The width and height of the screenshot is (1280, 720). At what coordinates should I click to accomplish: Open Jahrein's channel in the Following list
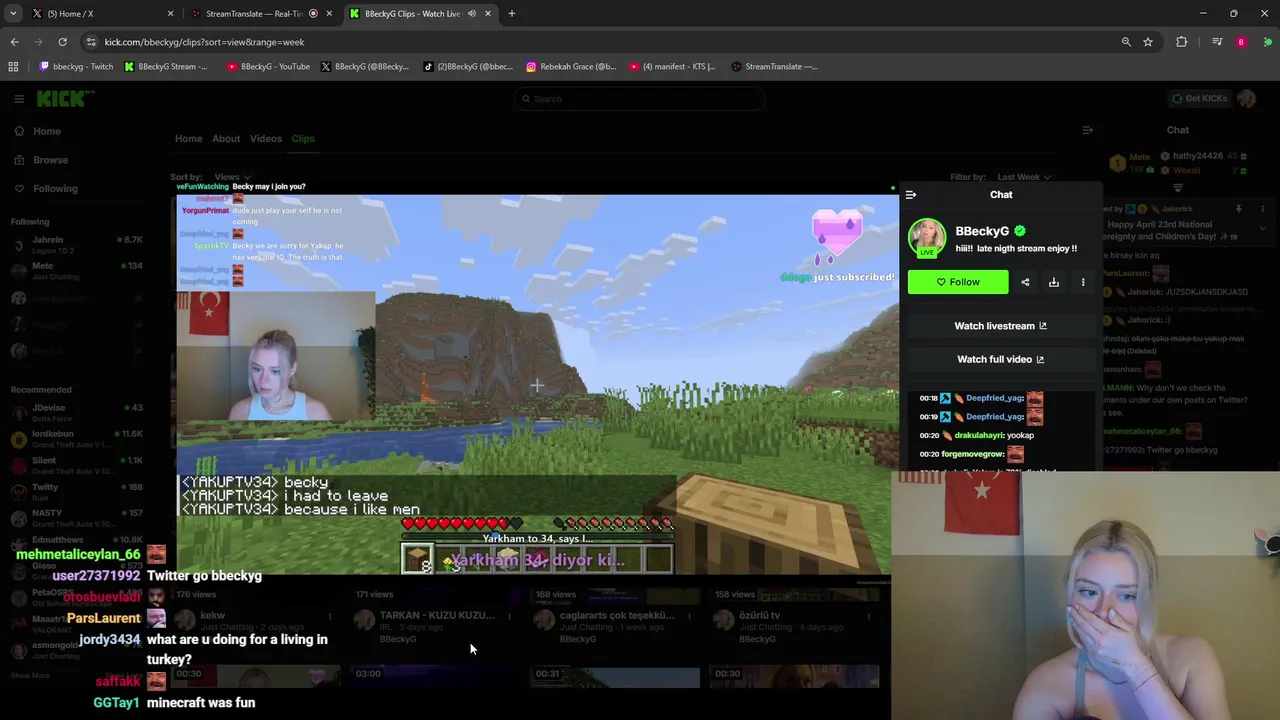[78, 245]
